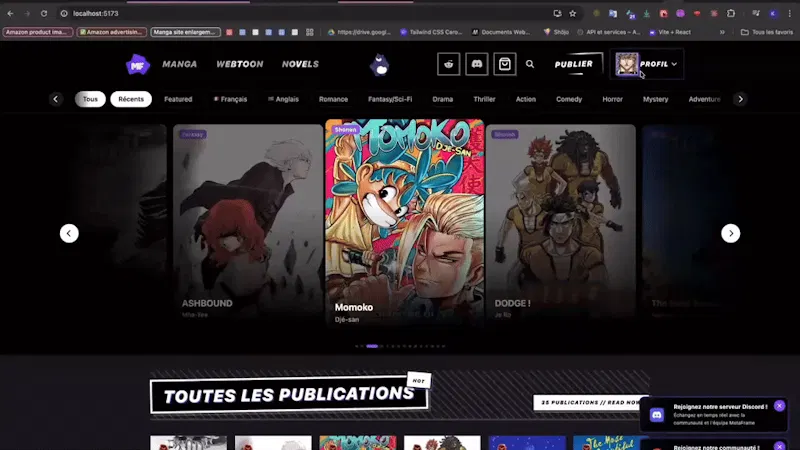The height and width of the screenshot is (450, 800).
Task: Select the Adventure genre filter
Action: point(704,99)
